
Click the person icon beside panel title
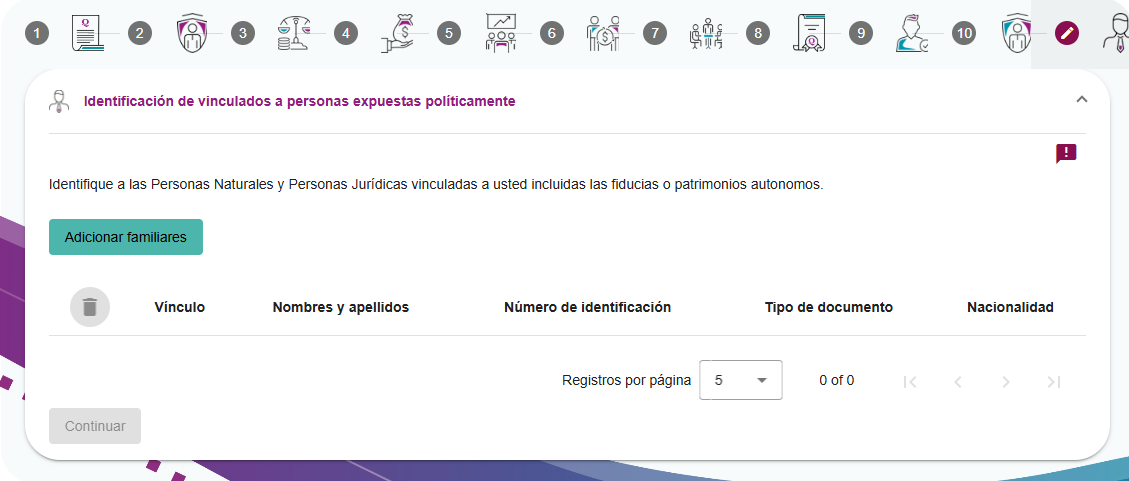[x=60, y=102]
